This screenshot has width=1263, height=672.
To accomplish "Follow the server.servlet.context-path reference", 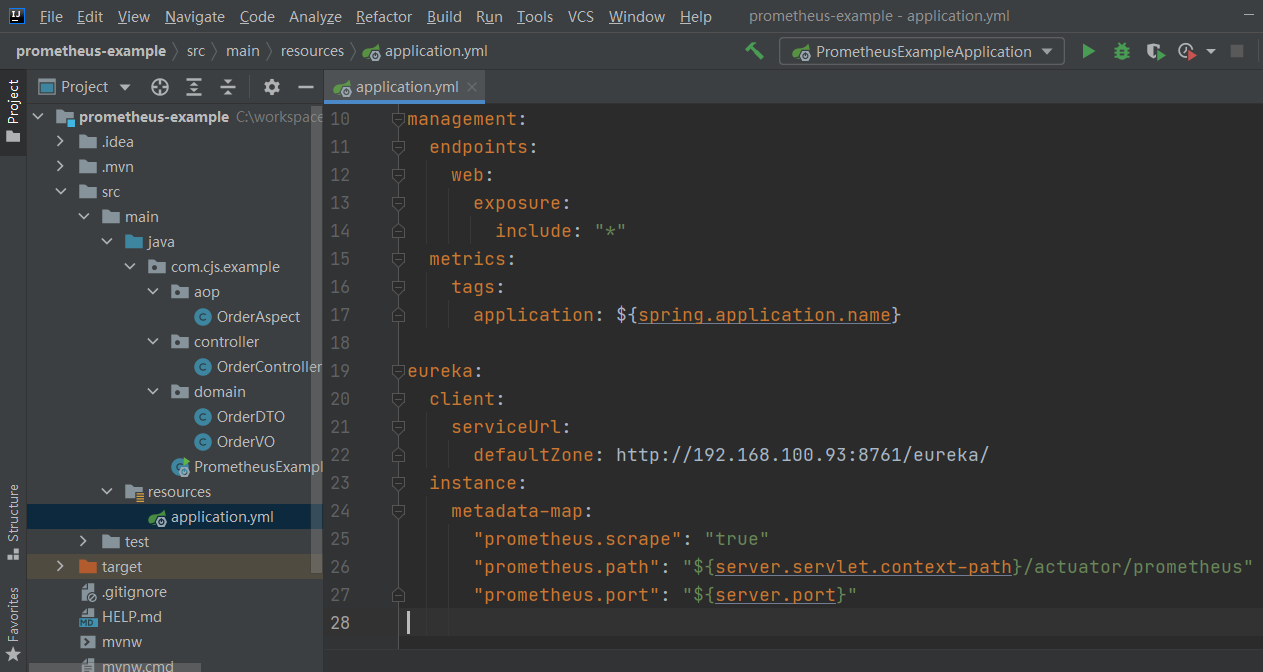I will click(x=864, y=567).
